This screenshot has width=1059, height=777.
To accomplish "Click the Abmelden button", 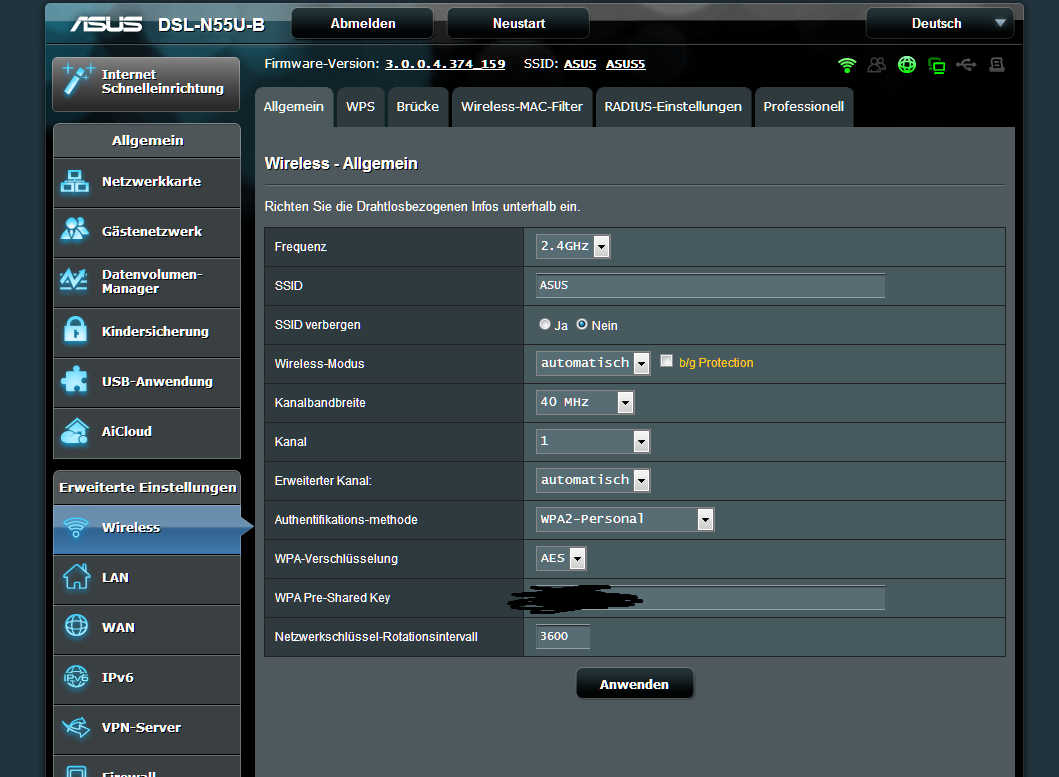I will click(x=363, y=24).
